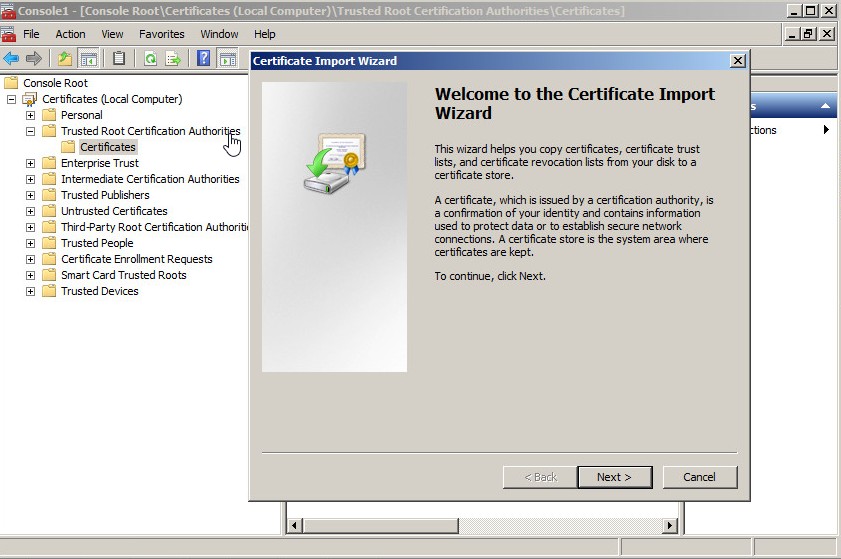841x559 pixels.
Task: Expand the Smart Card Trusted Roots node
Action: click(x=30, y=275)
